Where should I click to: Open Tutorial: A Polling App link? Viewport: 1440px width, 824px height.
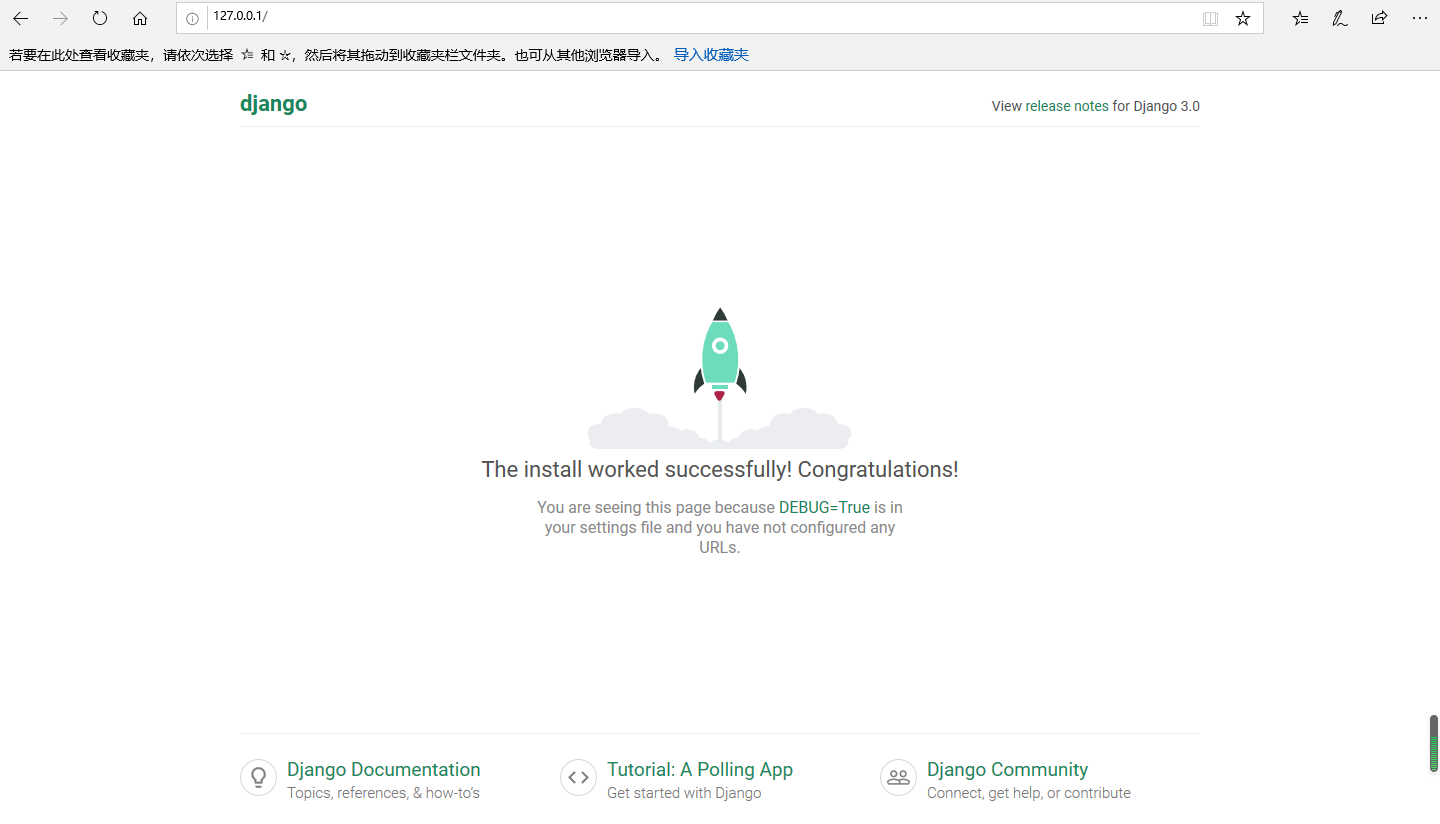700,769
